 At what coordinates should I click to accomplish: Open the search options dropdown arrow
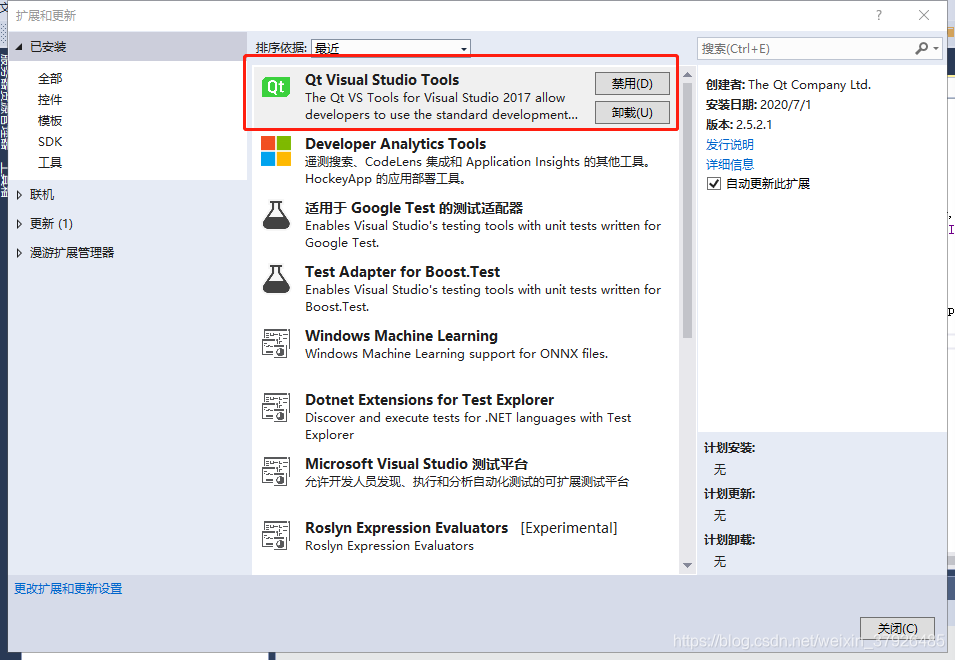tap(936, 48)
